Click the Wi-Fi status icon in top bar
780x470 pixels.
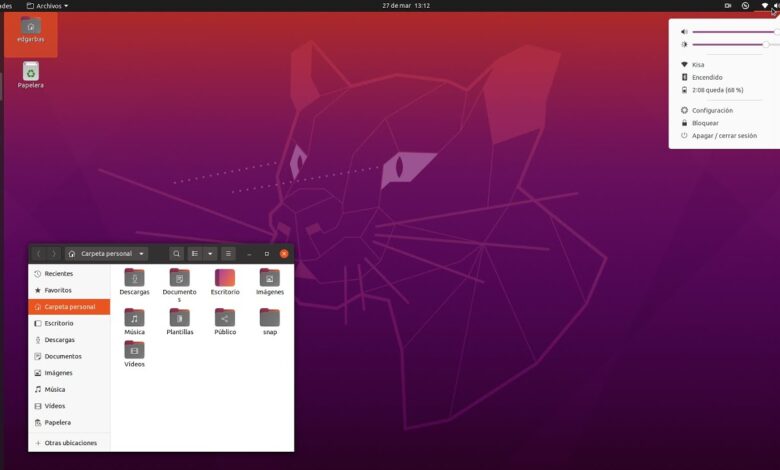point(765,6)
